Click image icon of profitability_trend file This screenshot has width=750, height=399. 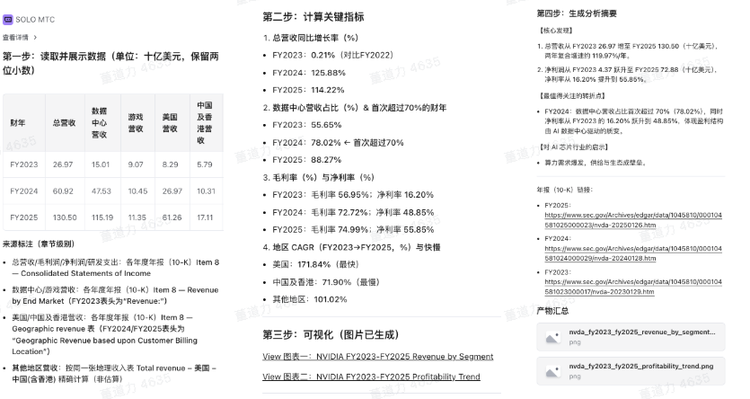click(x=553, y=372)
